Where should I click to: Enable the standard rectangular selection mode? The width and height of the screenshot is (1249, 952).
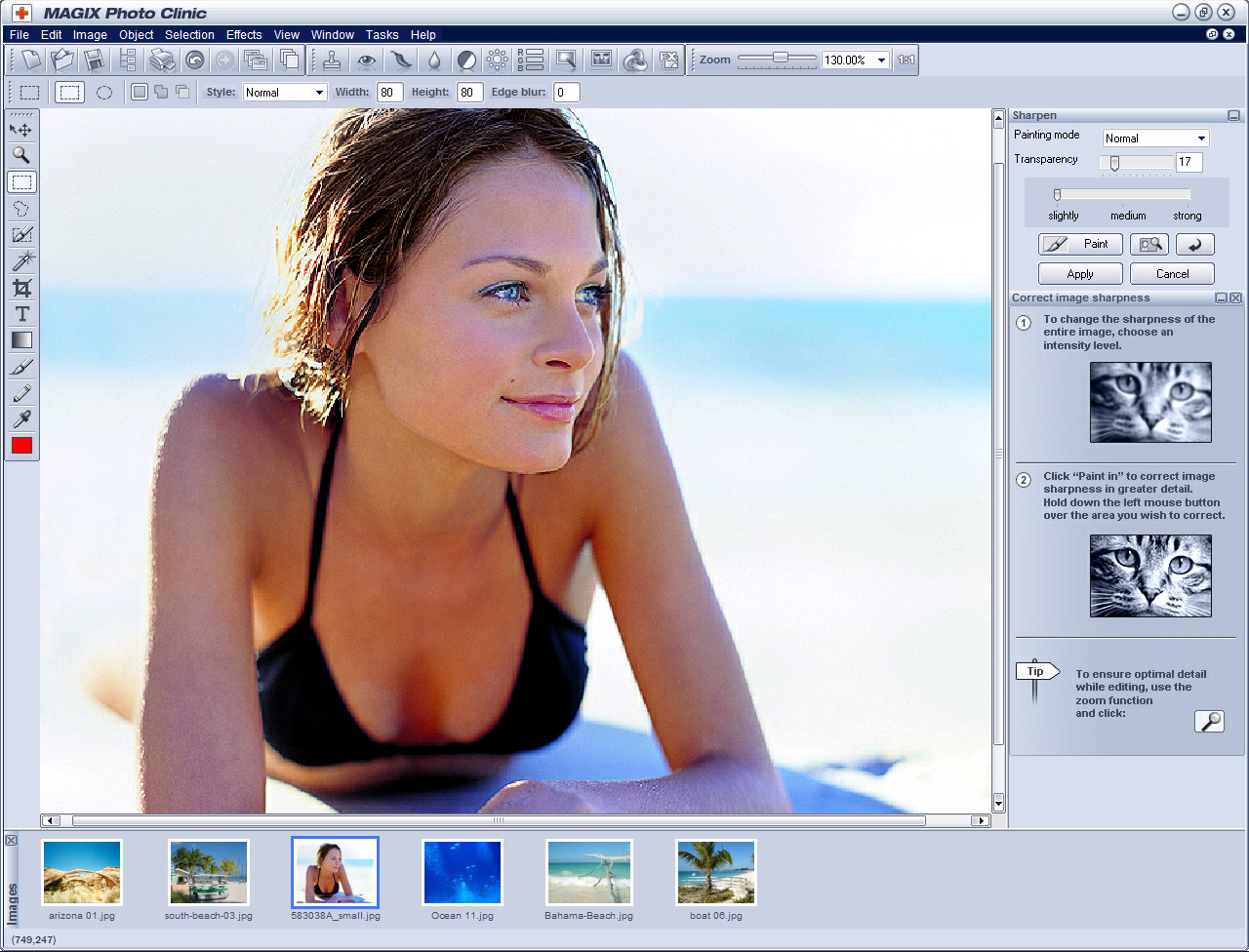click(69, 92)
